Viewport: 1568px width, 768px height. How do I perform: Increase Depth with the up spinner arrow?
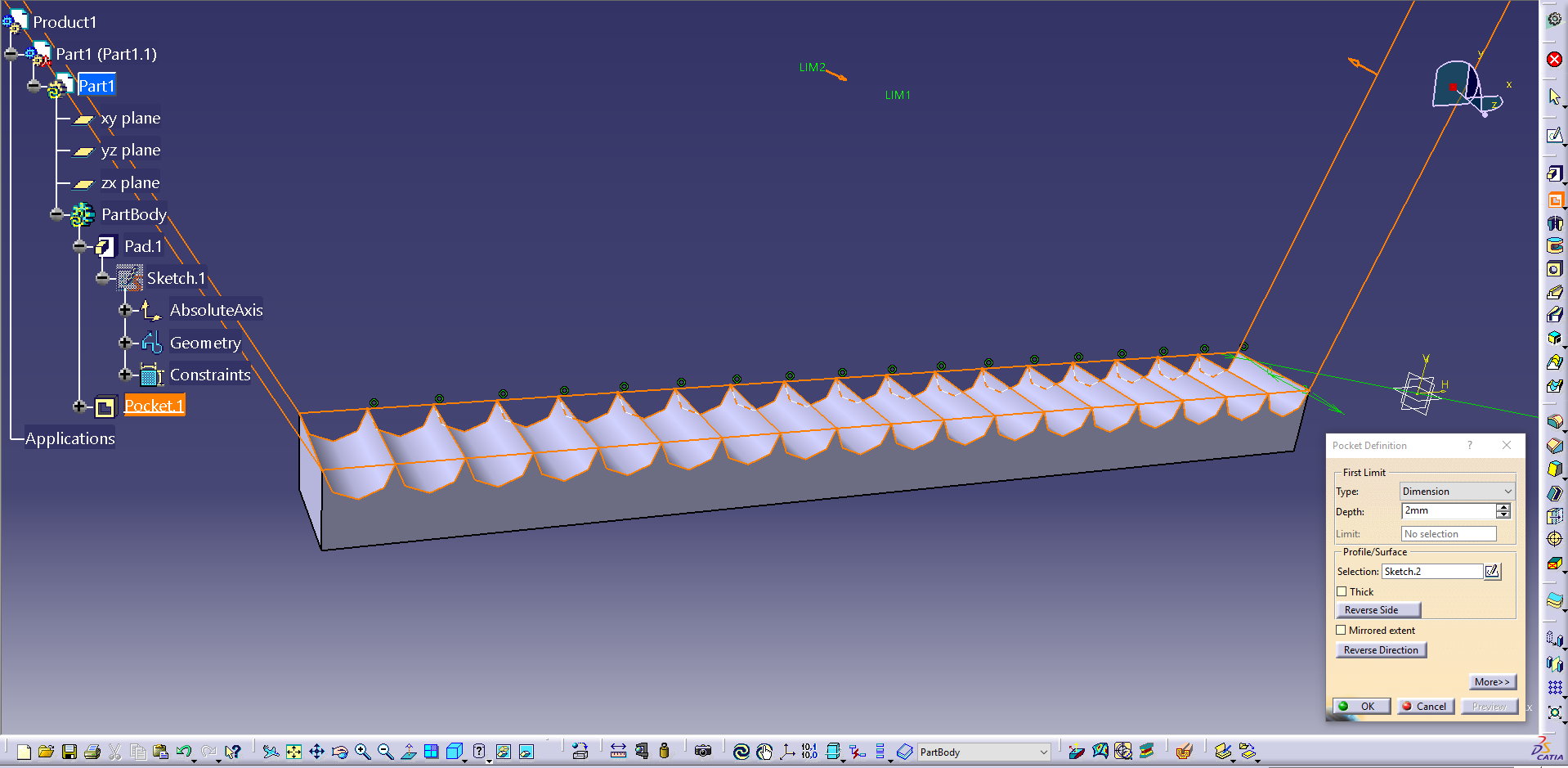(1503, 507)
